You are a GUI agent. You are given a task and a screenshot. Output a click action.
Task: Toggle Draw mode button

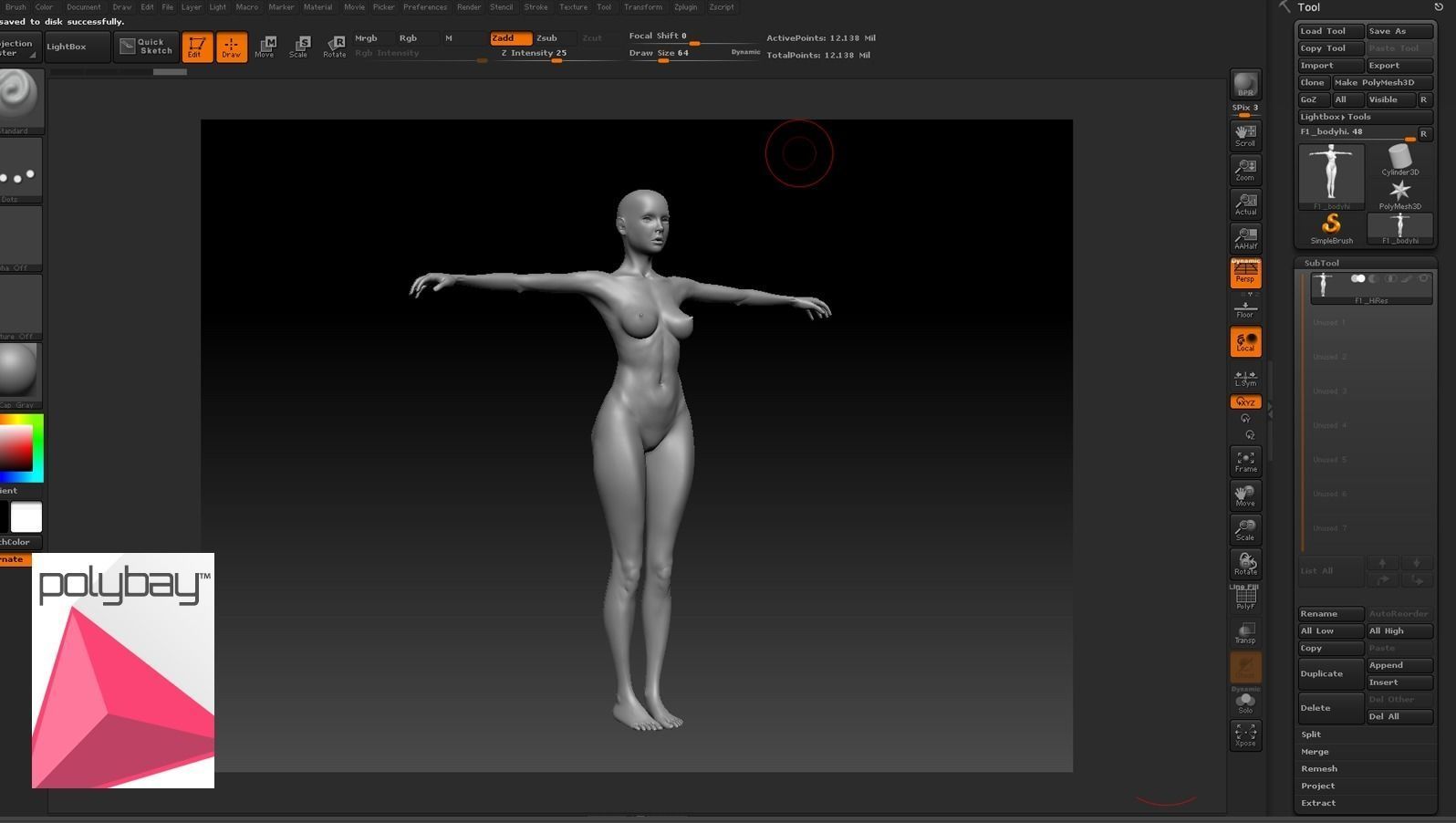point(232,47)
